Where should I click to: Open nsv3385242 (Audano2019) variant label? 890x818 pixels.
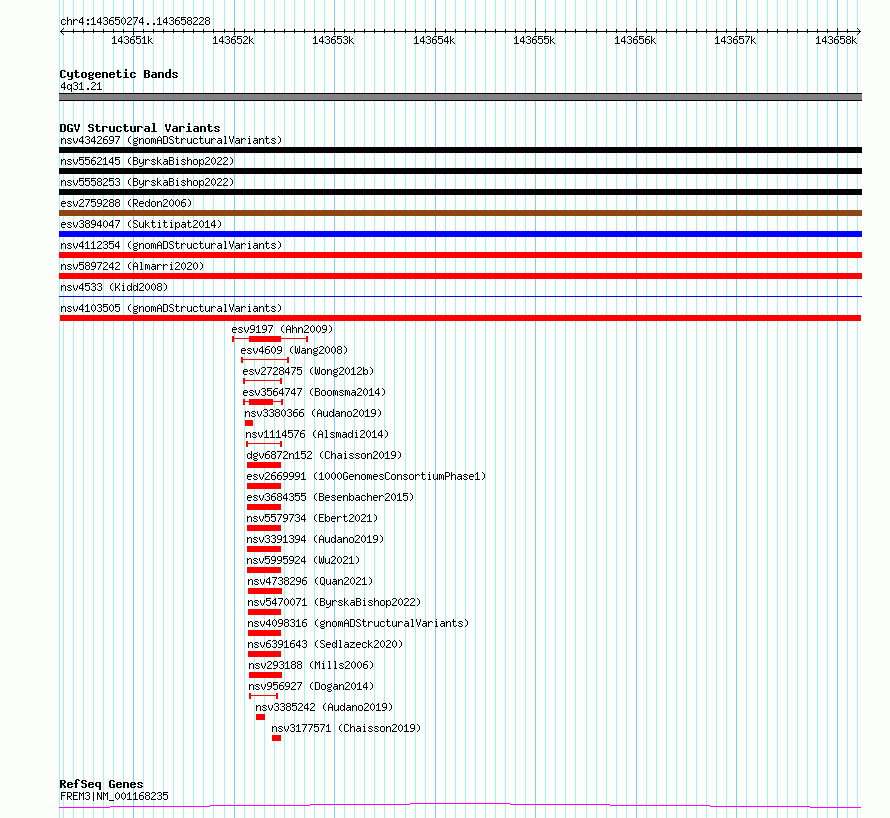[x=324, y=707]
